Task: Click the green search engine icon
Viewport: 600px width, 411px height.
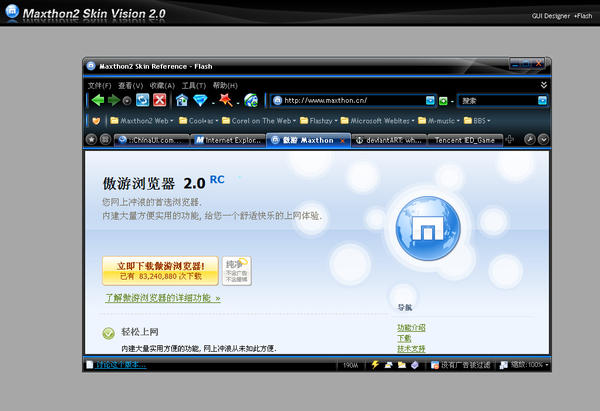Action: pyautogui.click(x=443, y=101)
